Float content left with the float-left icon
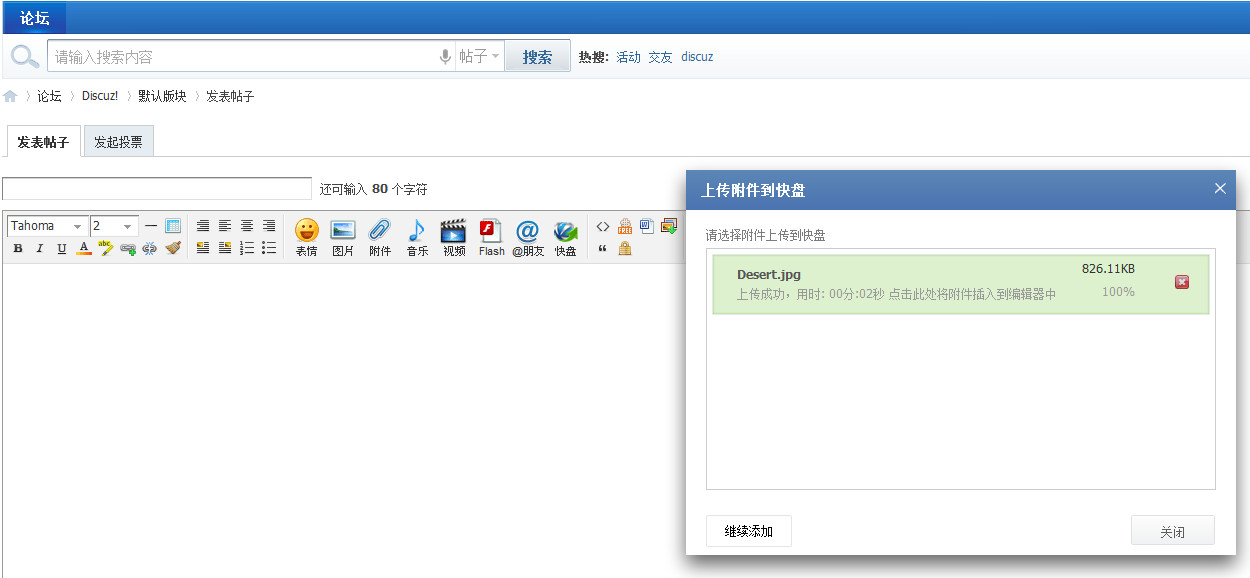The height and width of the screenshot is (578, 1250). (x=203, y=249)
